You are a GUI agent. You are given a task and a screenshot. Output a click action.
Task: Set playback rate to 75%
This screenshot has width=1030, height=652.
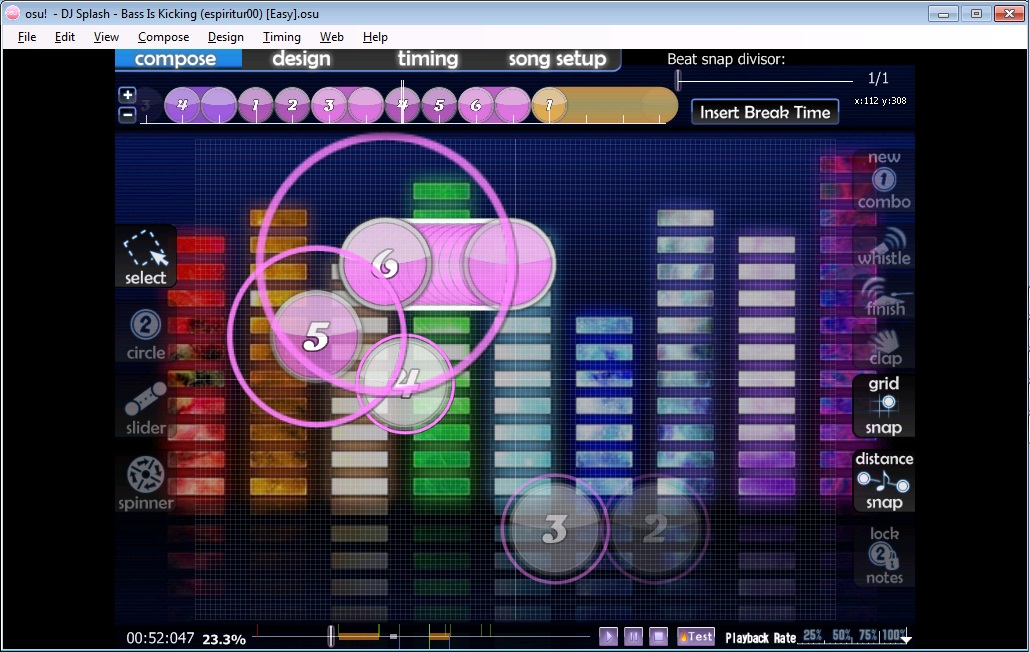point(868,636)
